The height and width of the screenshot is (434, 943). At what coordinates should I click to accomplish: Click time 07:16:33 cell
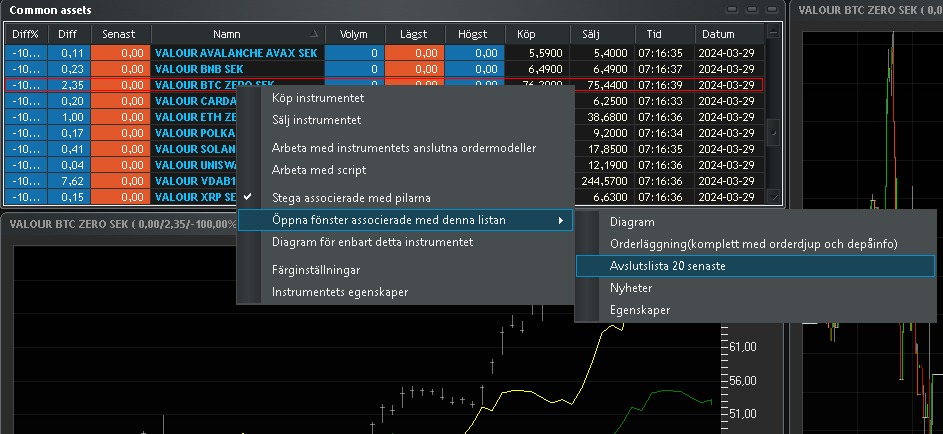[660, 101]
